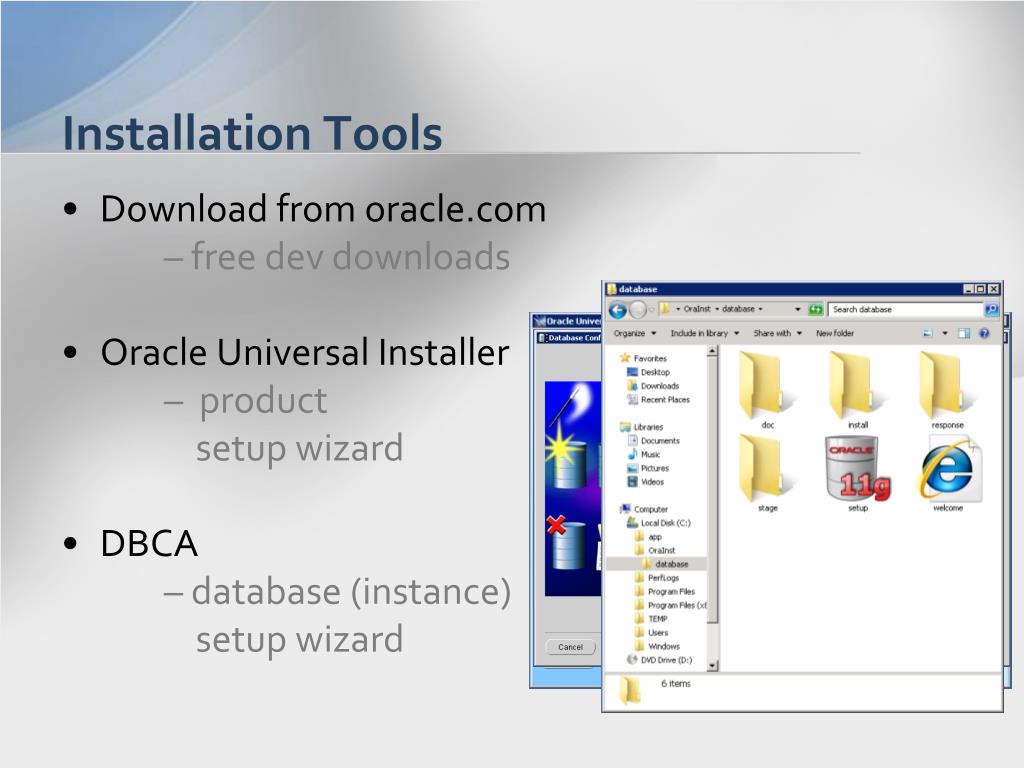
Task: Open the Include in library menu
Action: 704,334
